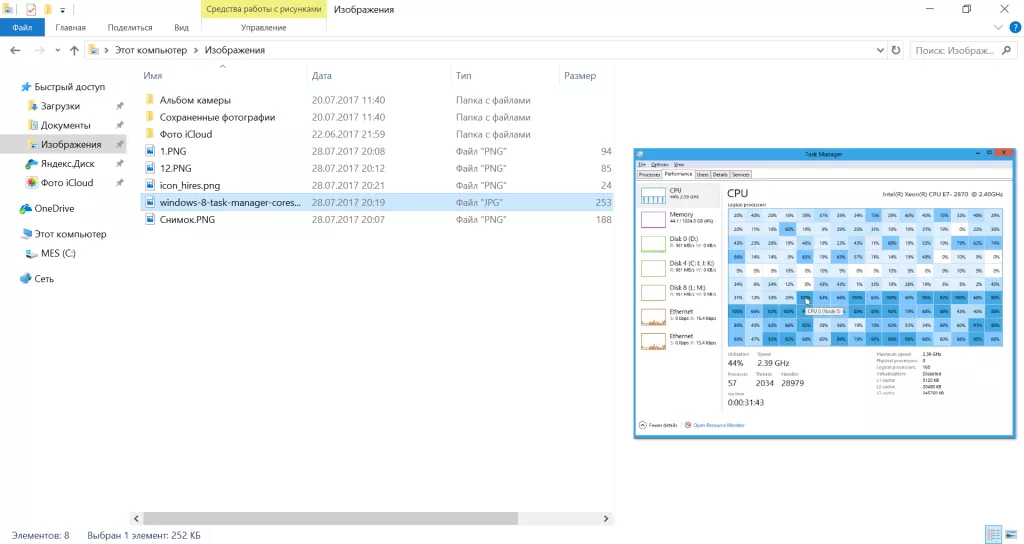This screenshot has width=1024, height=544.
Task: Click the Properties icon in quick access toolbar
Action: tap(31, 9)
